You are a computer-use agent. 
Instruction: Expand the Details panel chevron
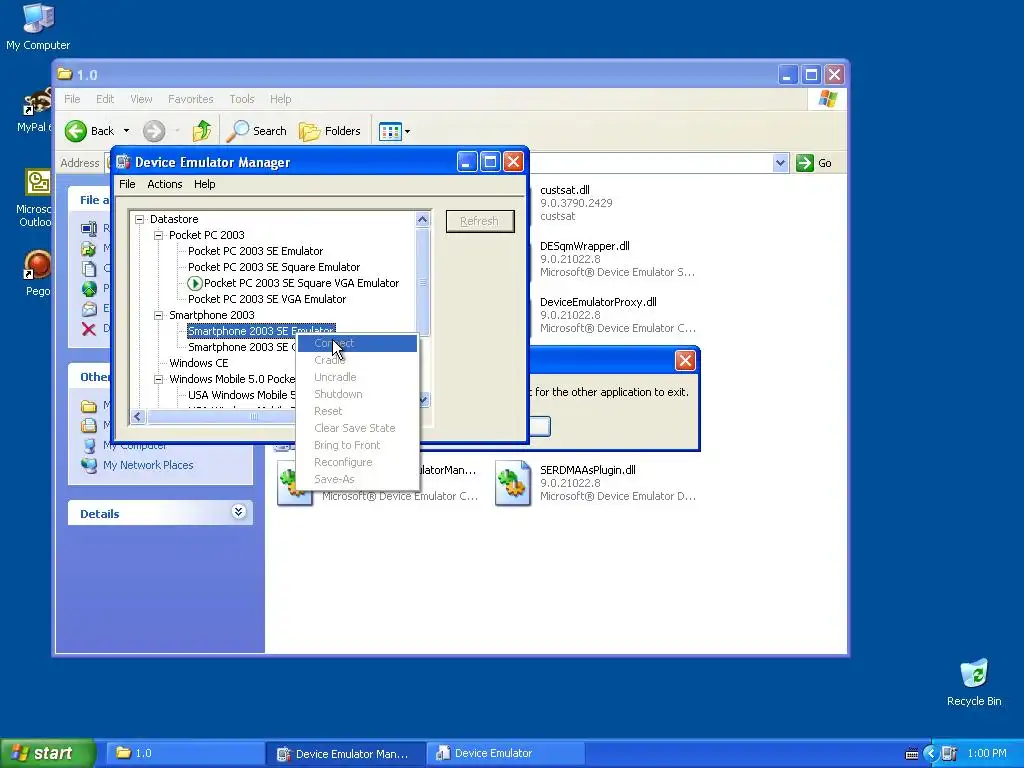[238, 512]
